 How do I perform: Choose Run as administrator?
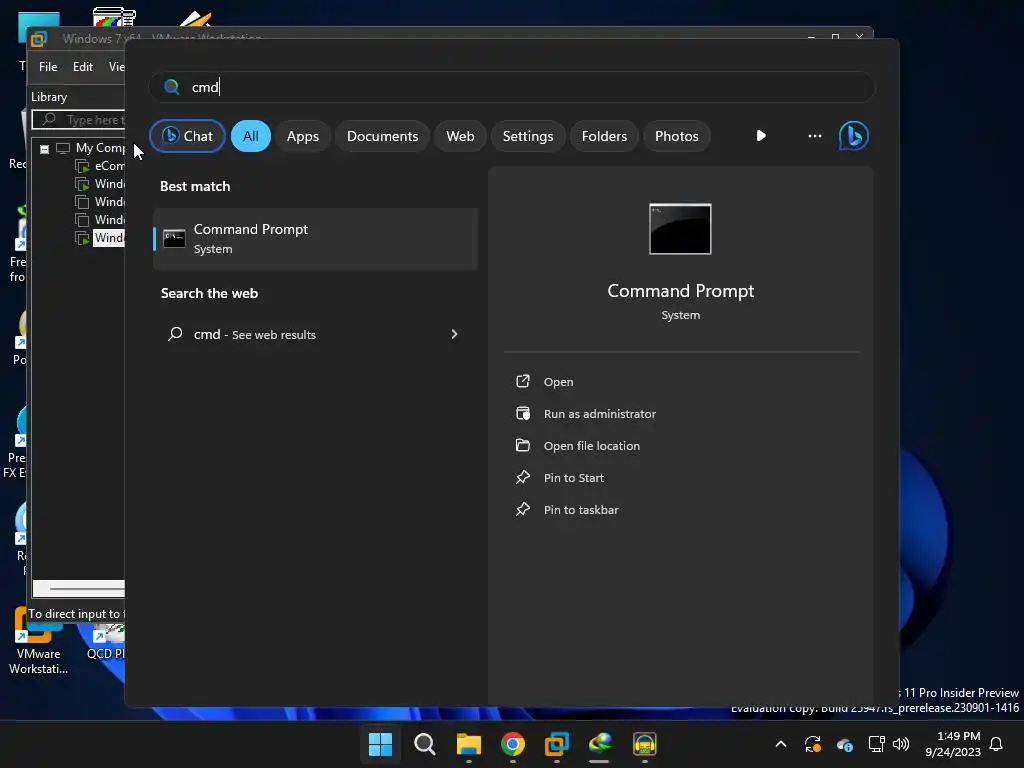click(x=600, y=414)
